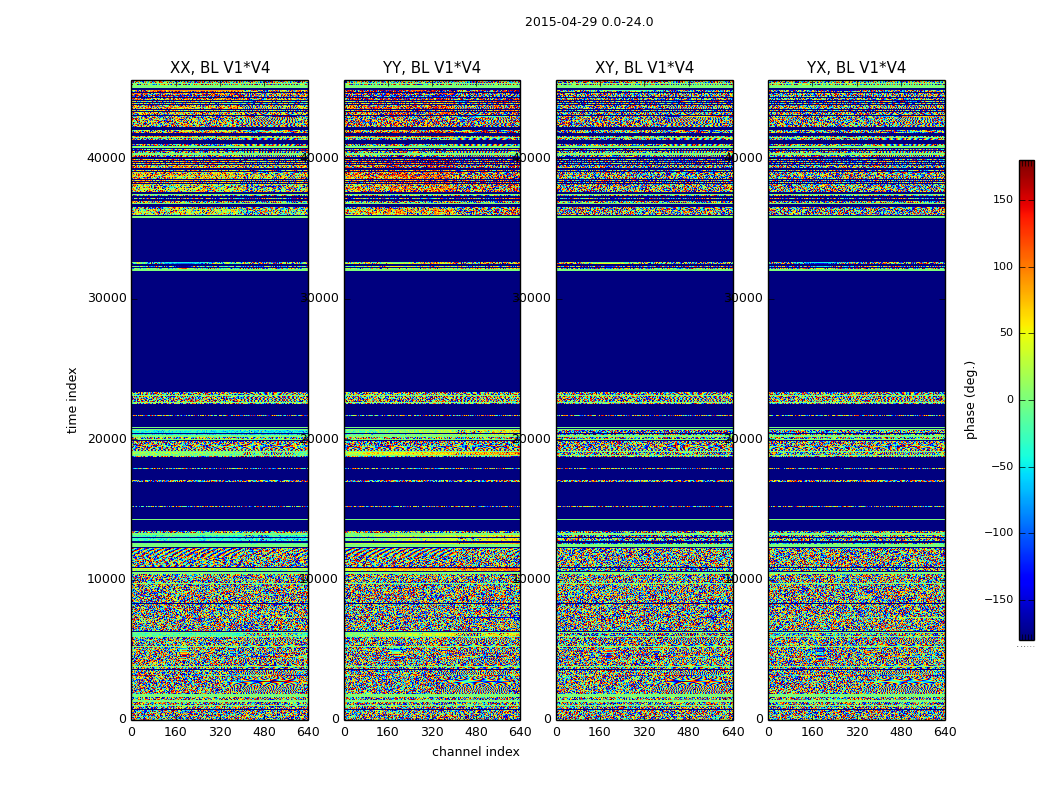
Task: Click the 160 channel tick under the XY plot
Action: (x=600, y=732)
